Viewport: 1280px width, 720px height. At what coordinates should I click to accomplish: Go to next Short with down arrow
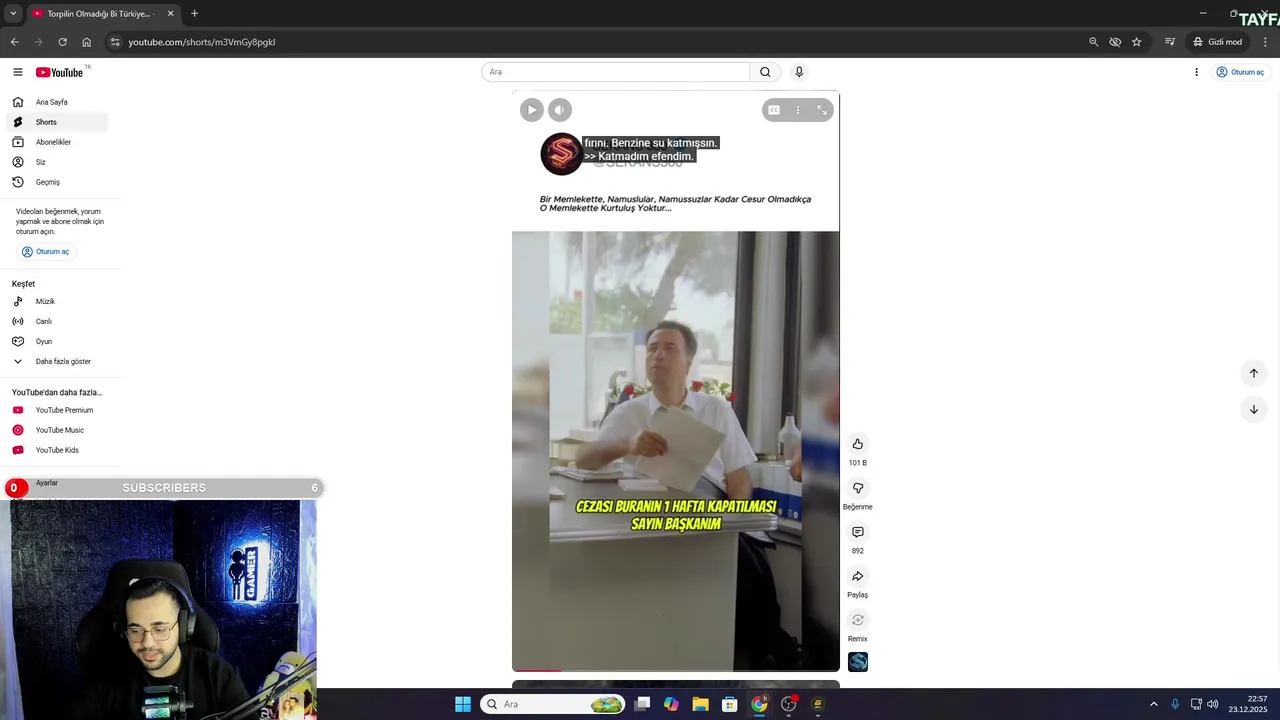tap(1253, 409)
